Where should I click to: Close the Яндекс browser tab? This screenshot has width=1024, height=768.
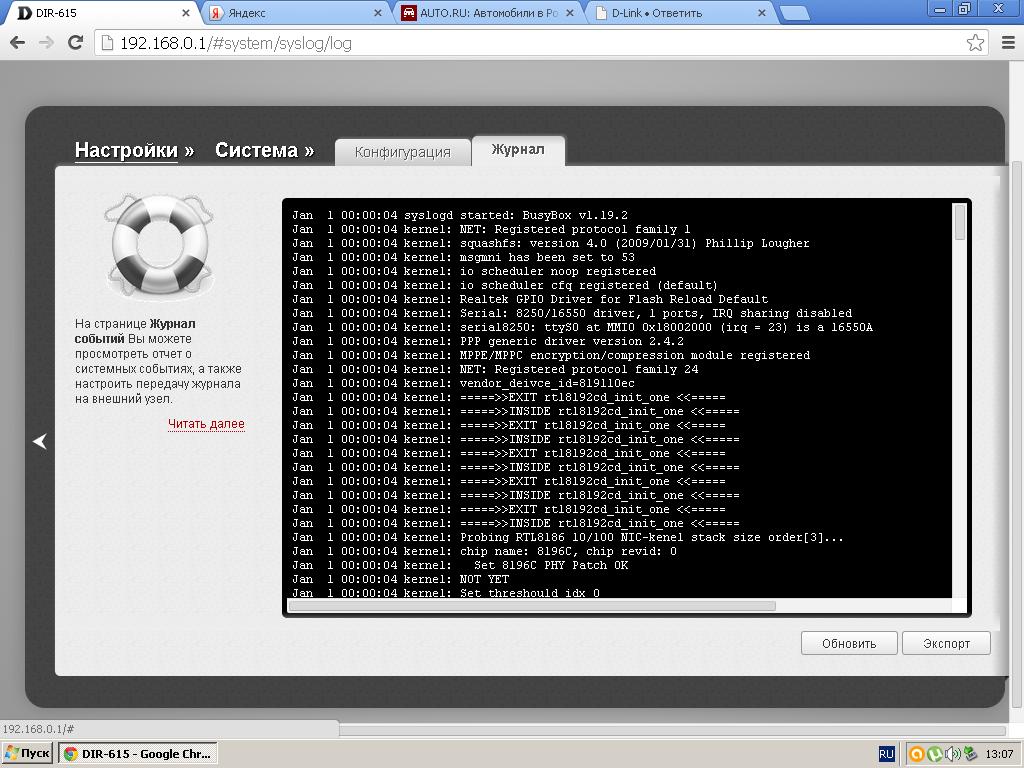coord(378,13)
